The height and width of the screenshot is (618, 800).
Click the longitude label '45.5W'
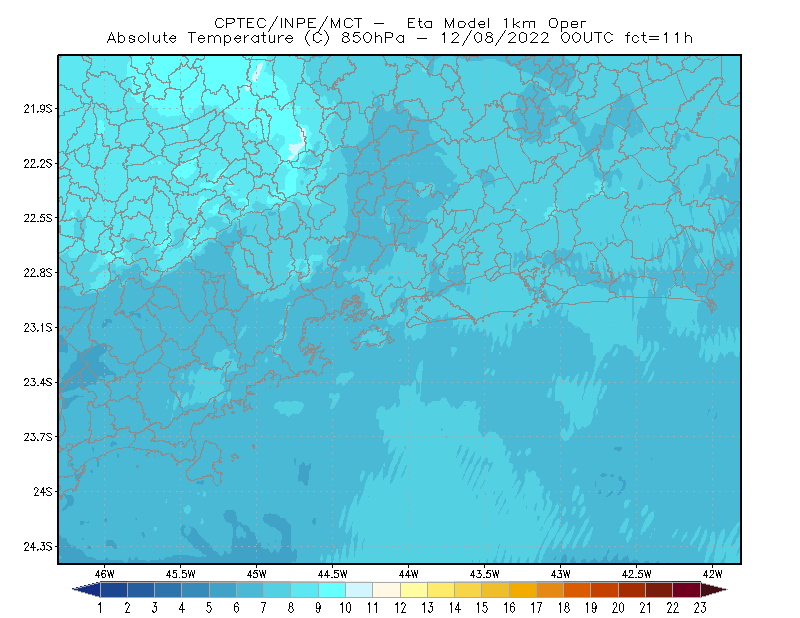coord(181,574)
